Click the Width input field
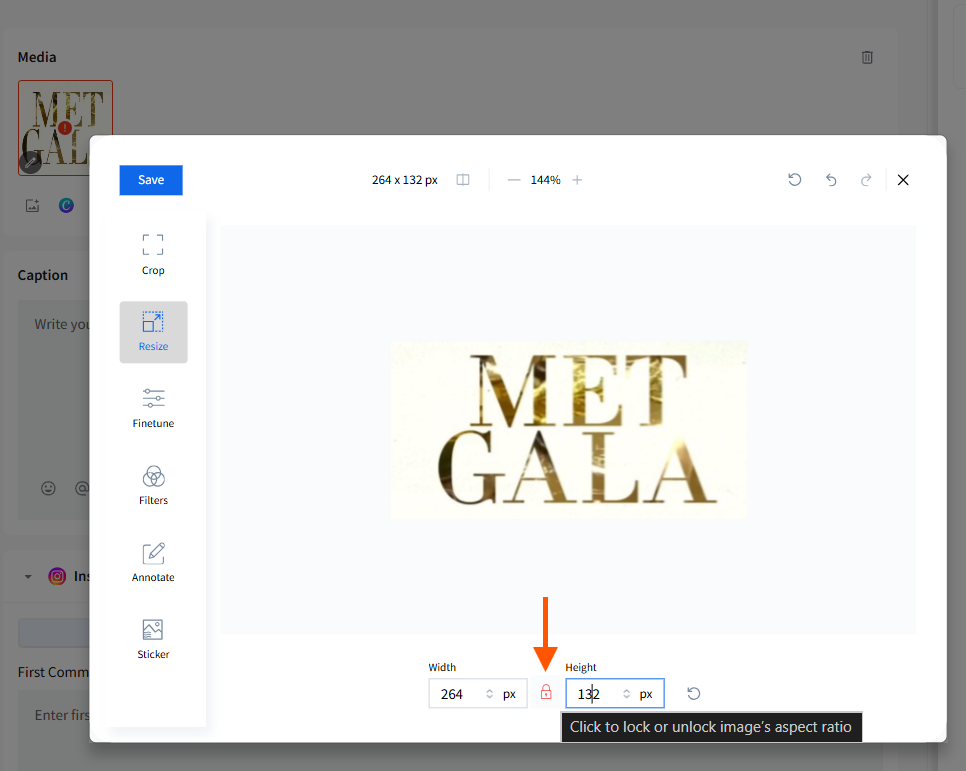Viewport: 966px width, 771px height. click(x=477, y=694)
